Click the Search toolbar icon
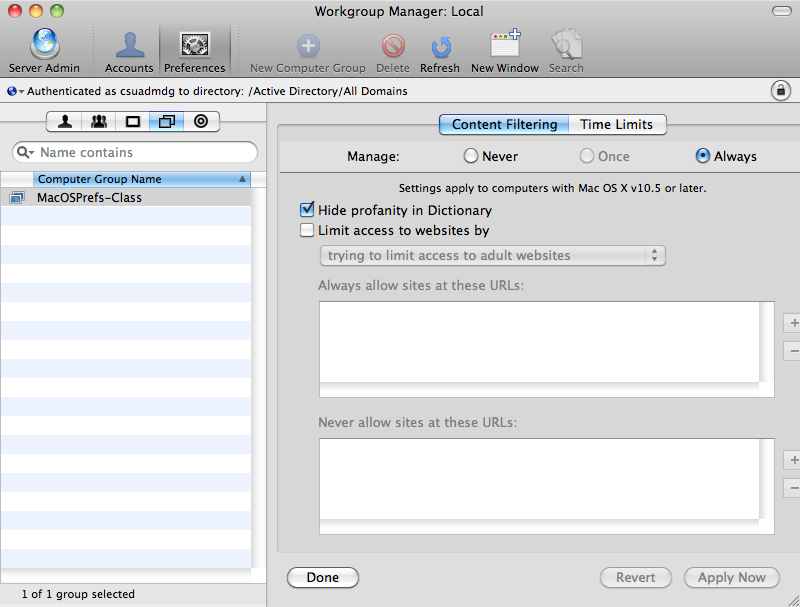This screenshot has height=607, width=800. pos(566,51)
